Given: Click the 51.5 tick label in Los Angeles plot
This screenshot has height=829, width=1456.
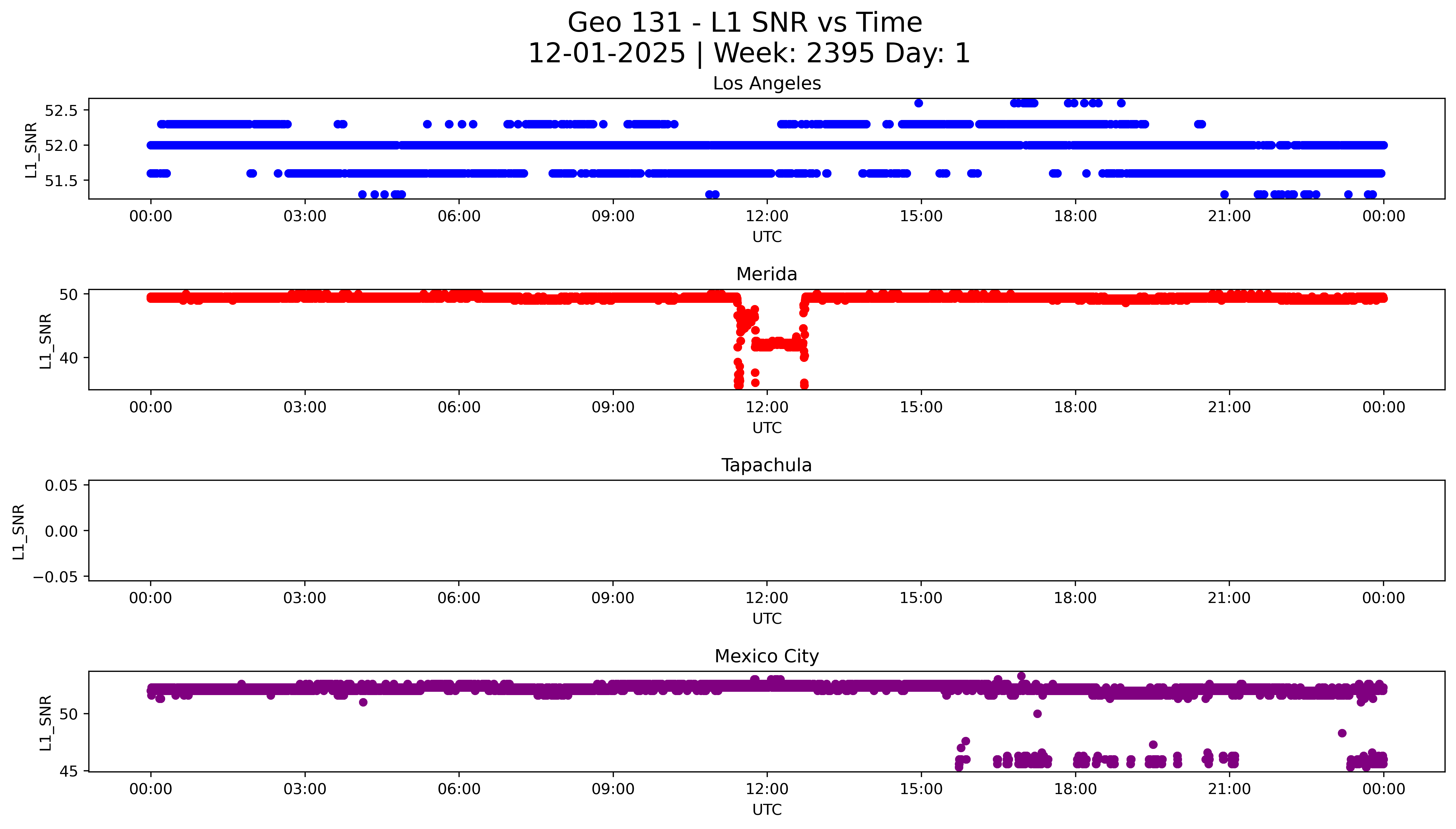Looking at the screenshot, I should click(x=61, y=181).
